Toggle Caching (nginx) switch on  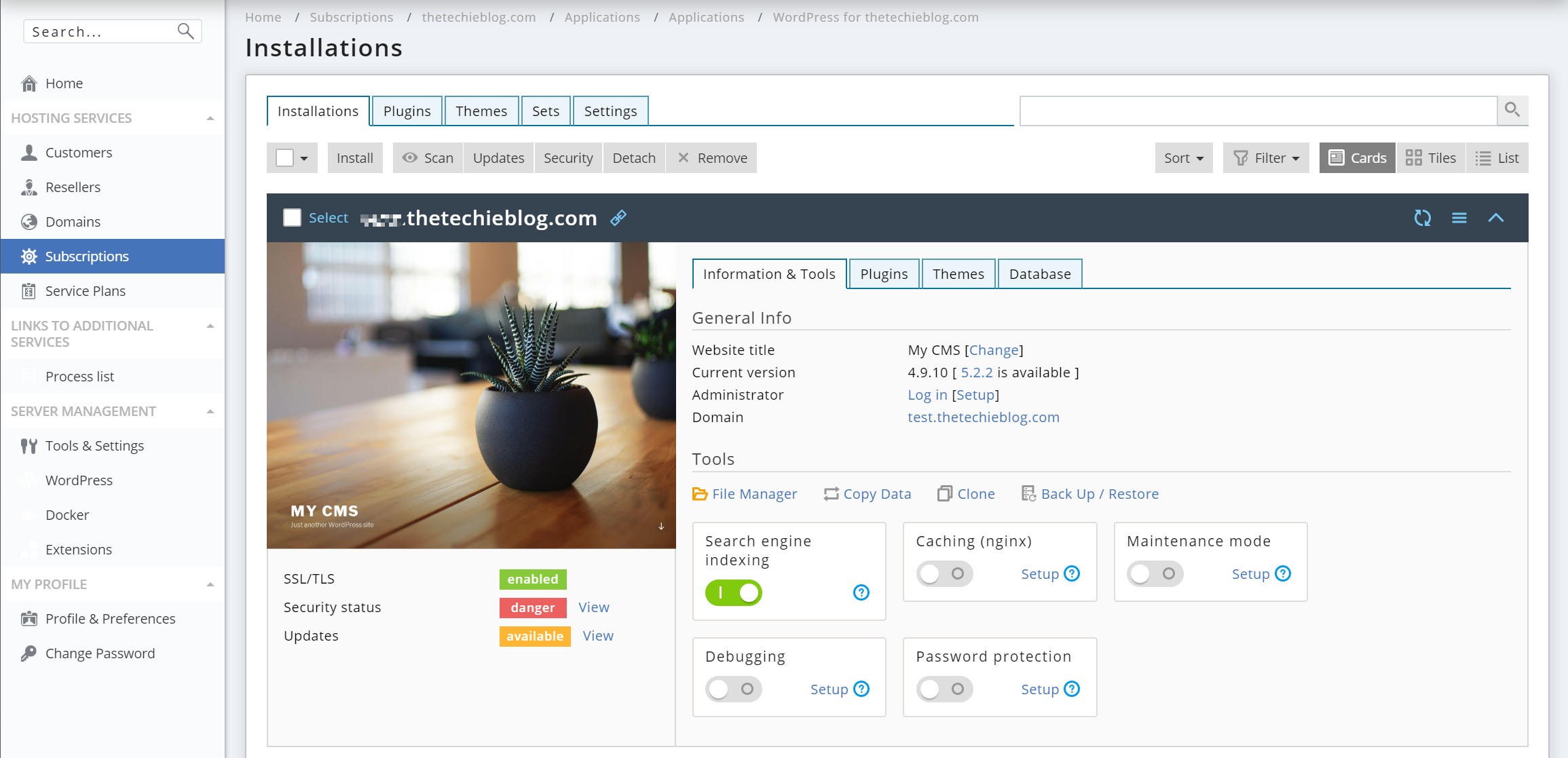(944, 574)
